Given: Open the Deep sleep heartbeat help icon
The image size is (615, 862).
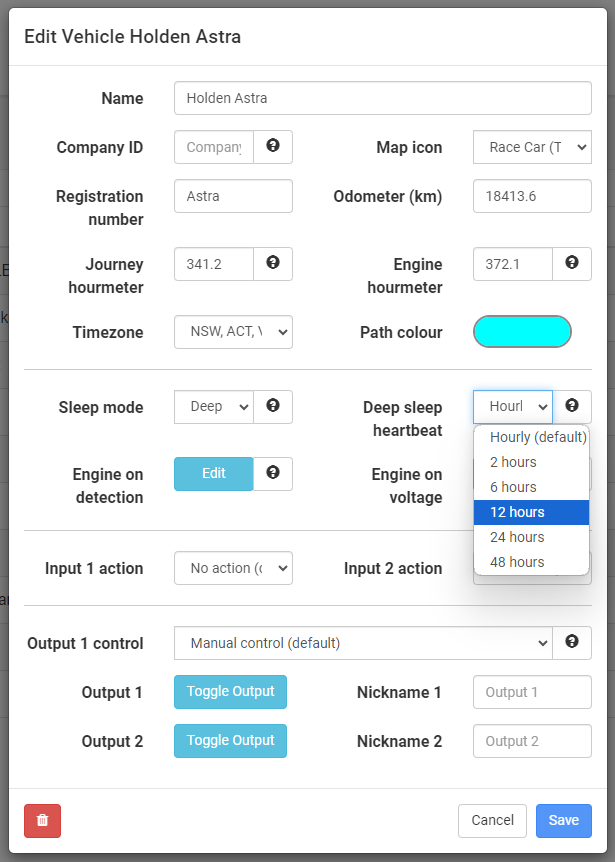Looking at the screenshot, I should 572,406.
